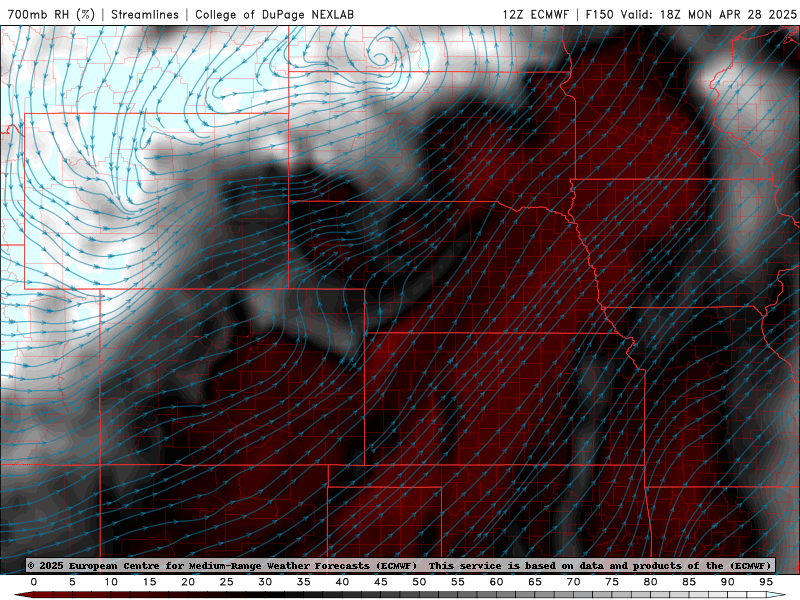800x600 pixels.
Task: Select the colorbar label "45"
Action: pos(381,582)
